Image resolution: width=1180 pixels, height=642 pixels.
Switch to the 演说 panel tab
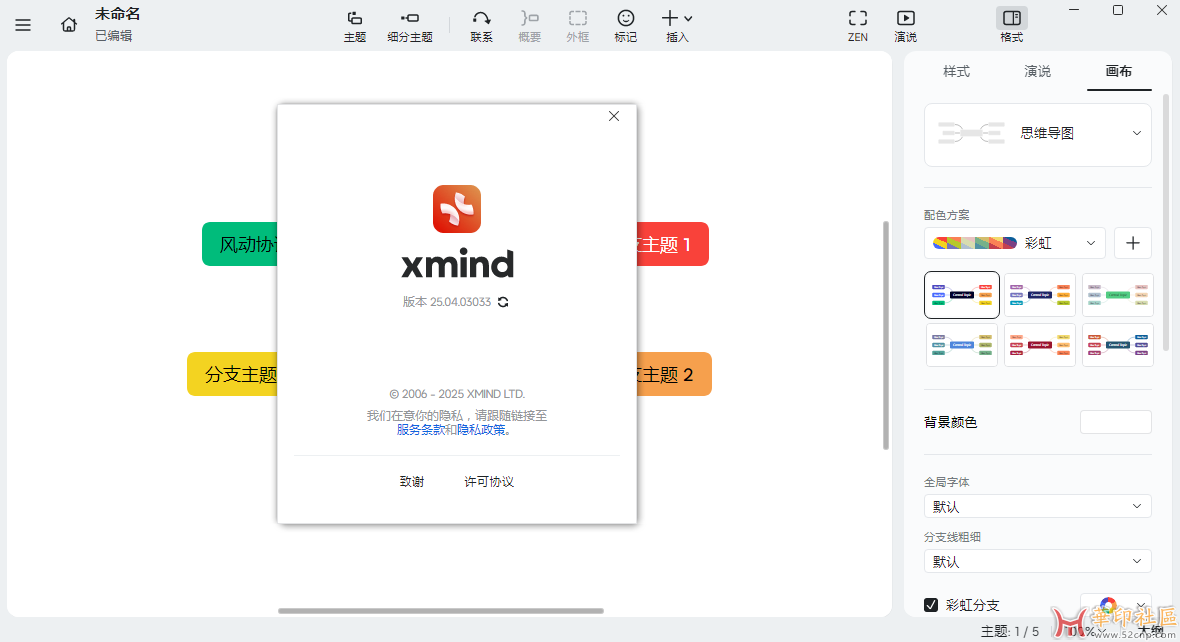click(x=1037, y=72)
